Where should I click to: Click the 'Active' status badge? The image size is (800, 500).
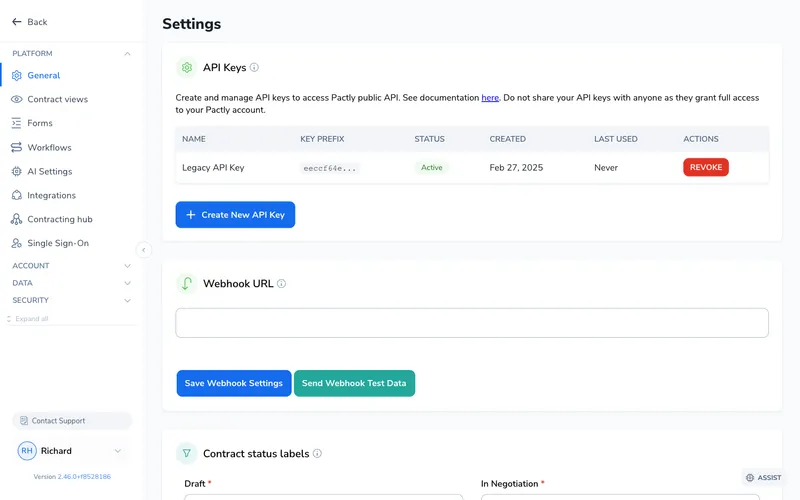[x=432, y=167]
